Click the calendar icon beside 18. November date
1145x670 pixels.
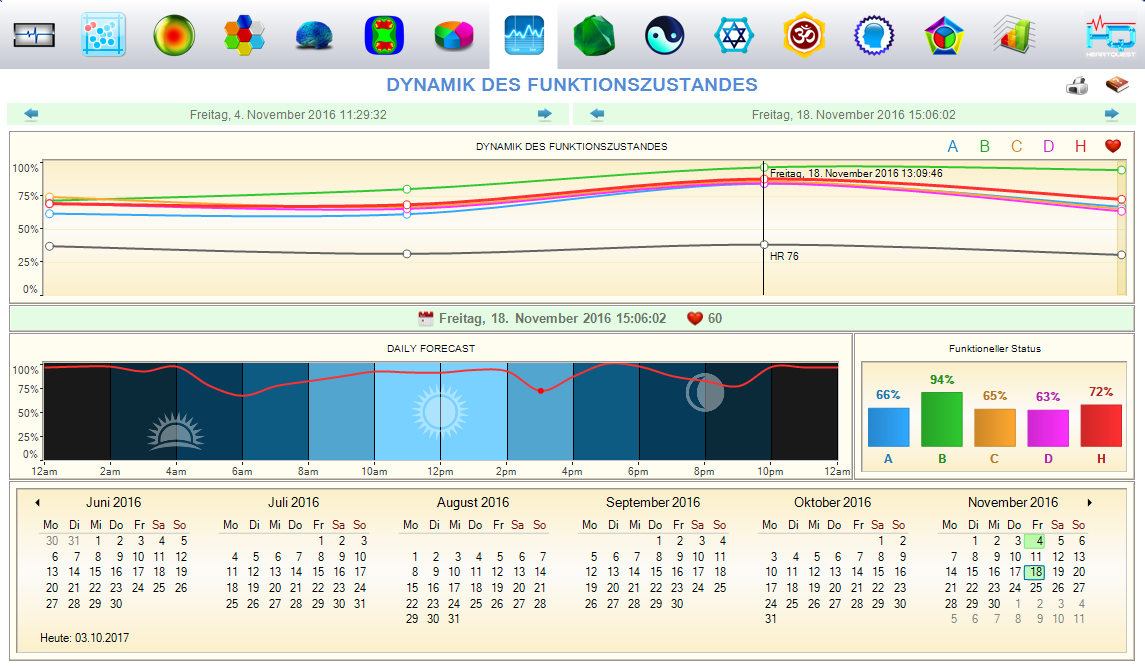426,318
